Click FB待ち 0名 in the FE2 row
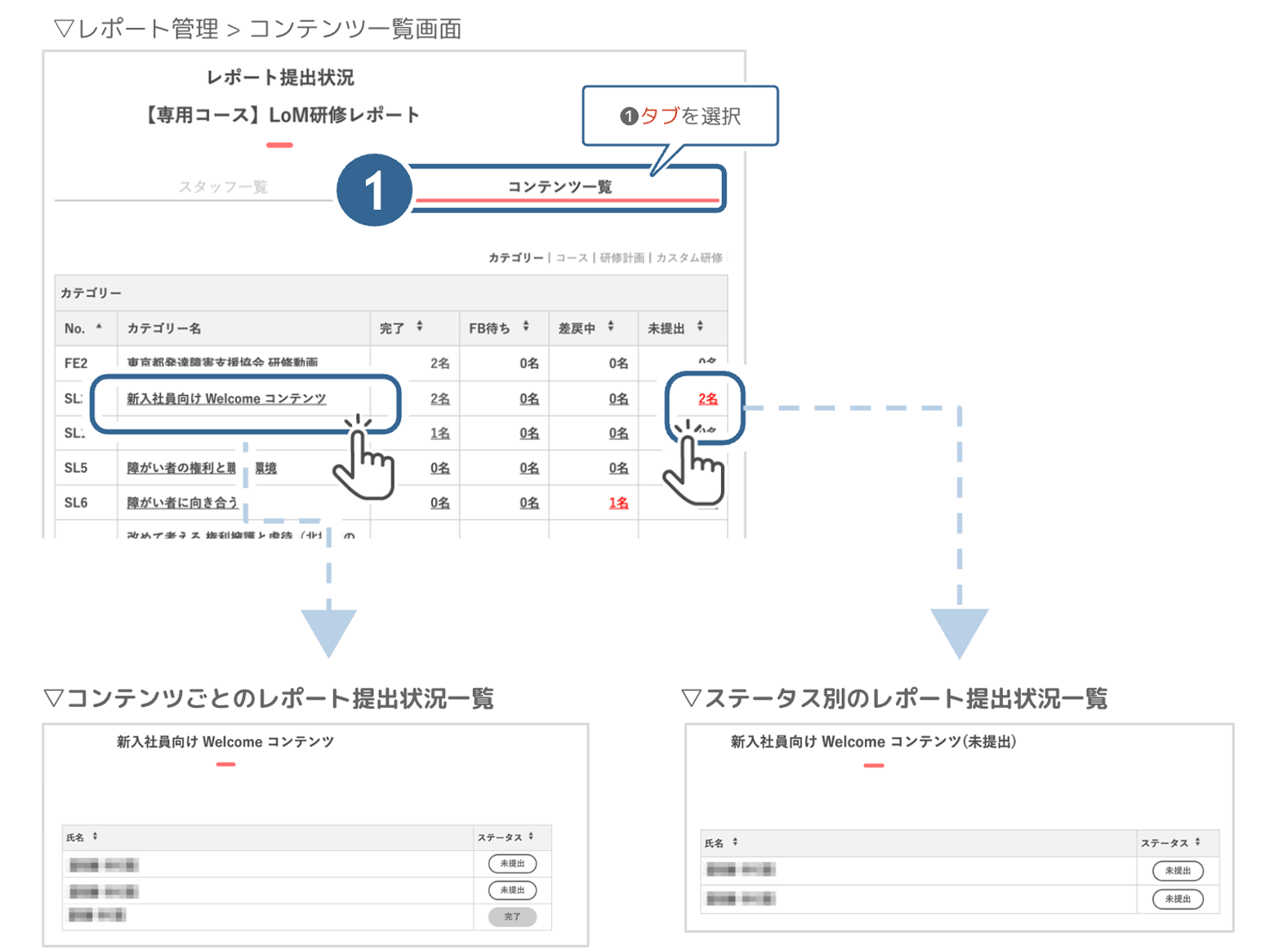Viewport: 1261px width, 952px height. tap(529, 363)
